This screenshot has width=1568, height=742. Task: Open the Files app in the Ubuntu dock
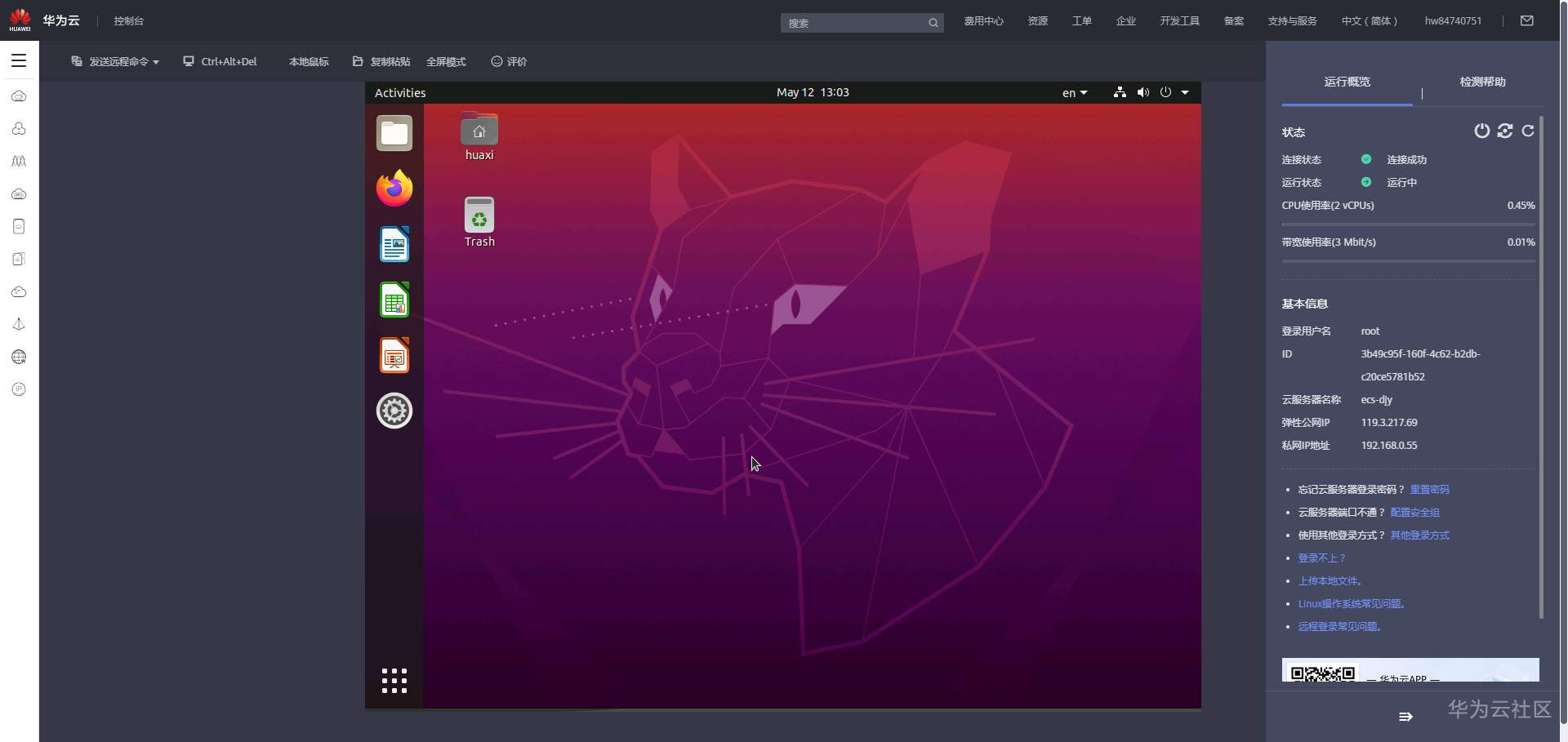pyautogui.click(x=394, y=133)
